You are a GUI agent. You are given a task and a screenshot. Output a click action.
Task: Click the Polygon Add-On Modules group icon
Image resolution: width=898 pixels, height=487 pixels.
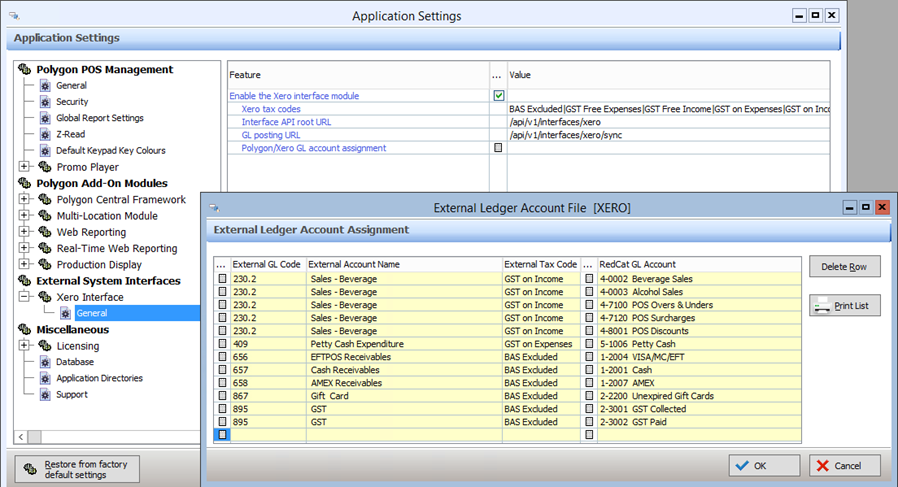[x=25, y=183]
